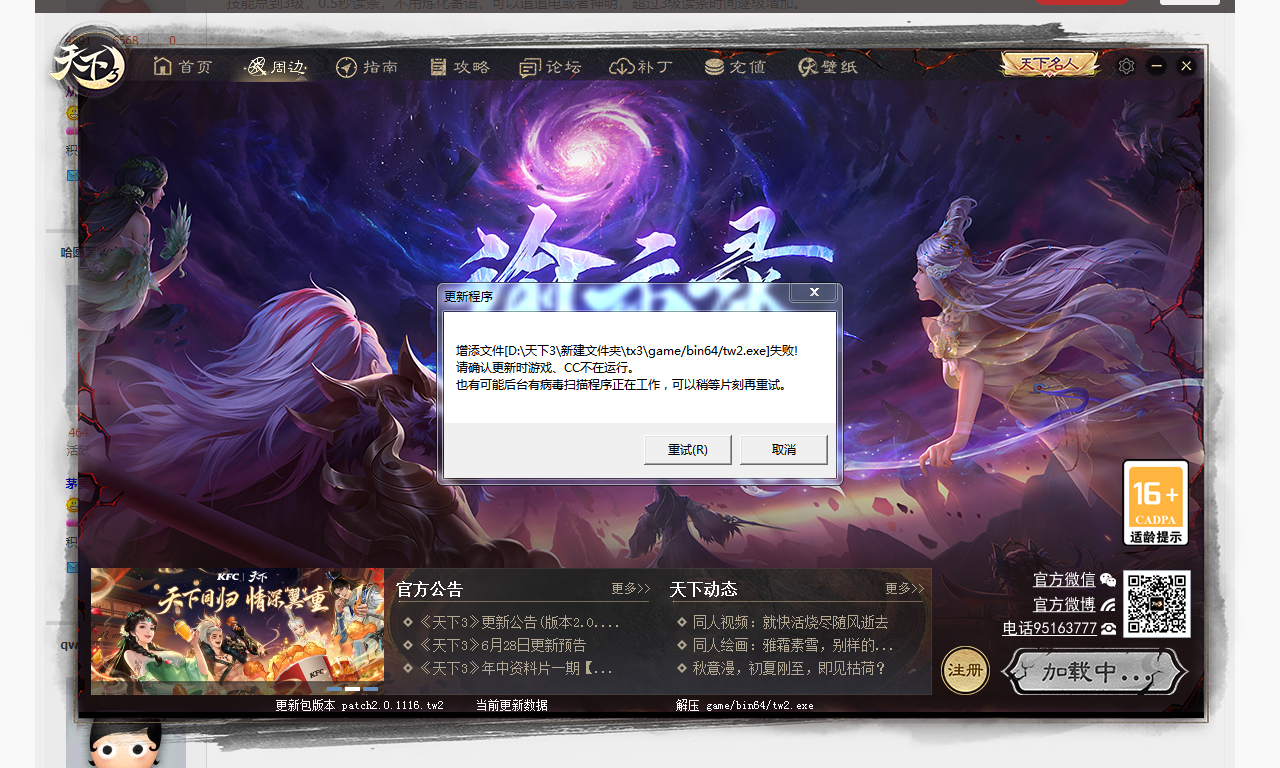Click the 重试(R) retry button

(688, 450)
